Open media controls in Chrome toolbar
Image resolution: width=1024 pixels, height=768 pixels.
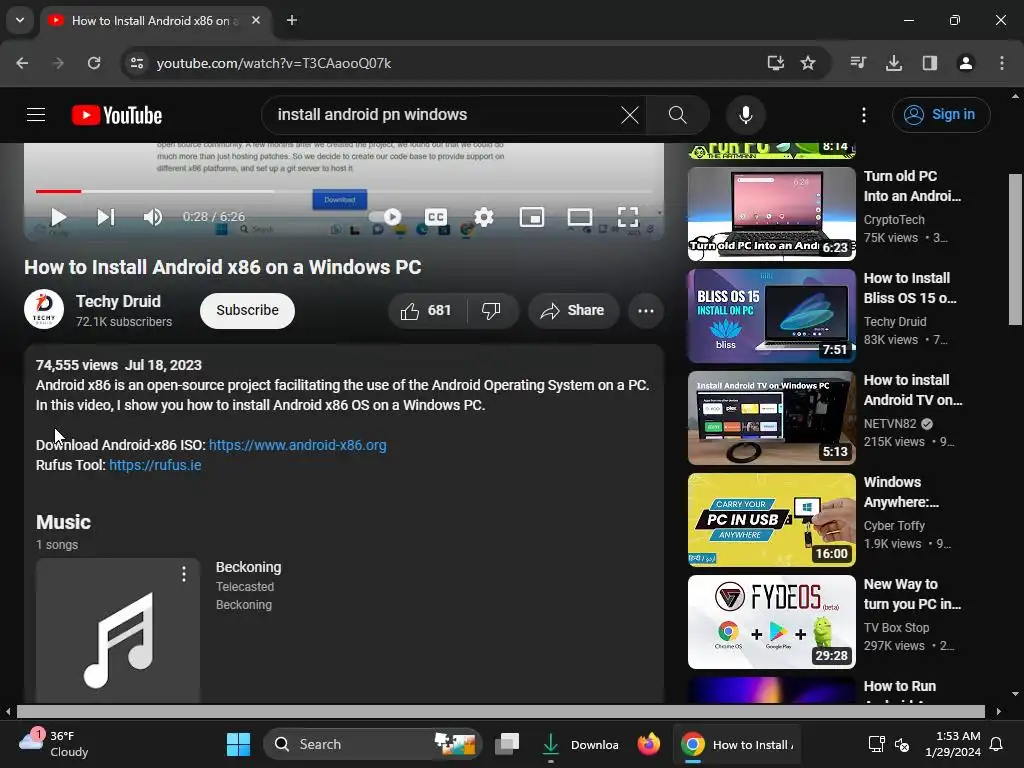click(858, 63)
